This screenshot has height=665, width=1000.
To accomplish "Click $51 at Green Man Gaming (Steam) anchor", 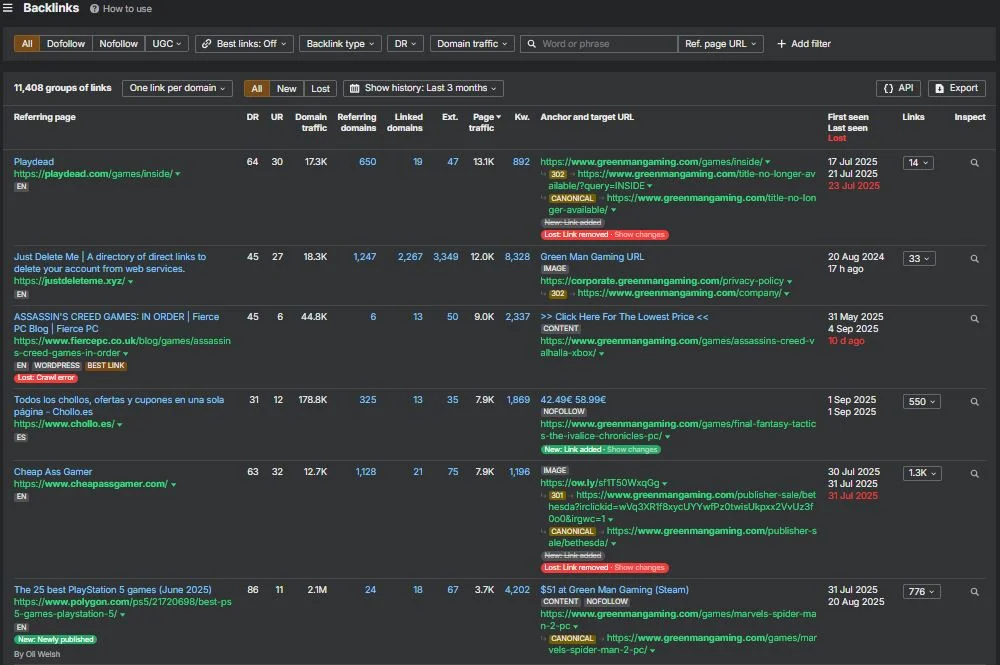I will (x=614, y=590).
